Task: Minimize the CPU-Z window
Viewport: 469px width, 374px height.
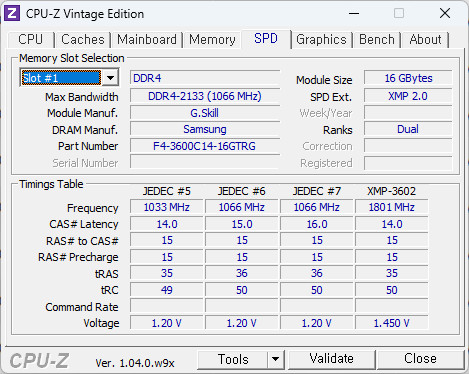Action: tap(354, 13)
